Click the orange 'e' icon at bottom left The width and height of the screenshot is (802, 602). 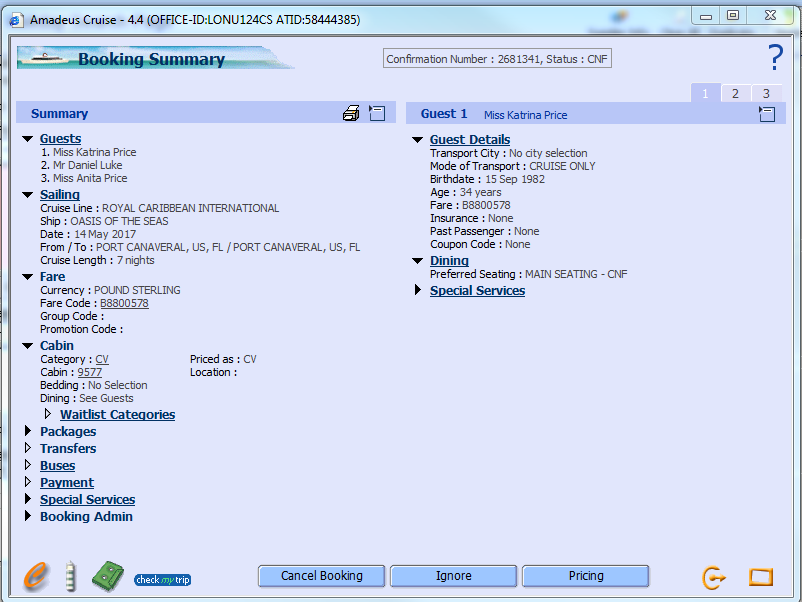[x=35, y=576]
